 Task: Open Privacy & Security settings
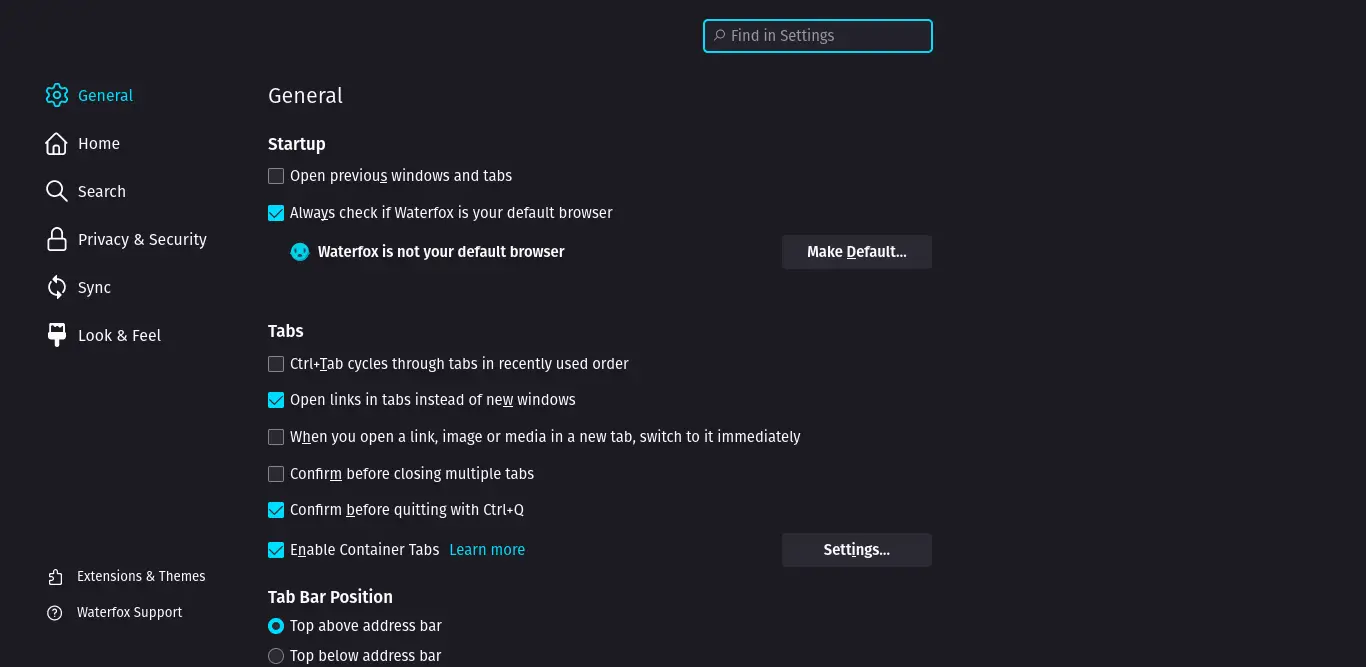click(x=142, y=240)
